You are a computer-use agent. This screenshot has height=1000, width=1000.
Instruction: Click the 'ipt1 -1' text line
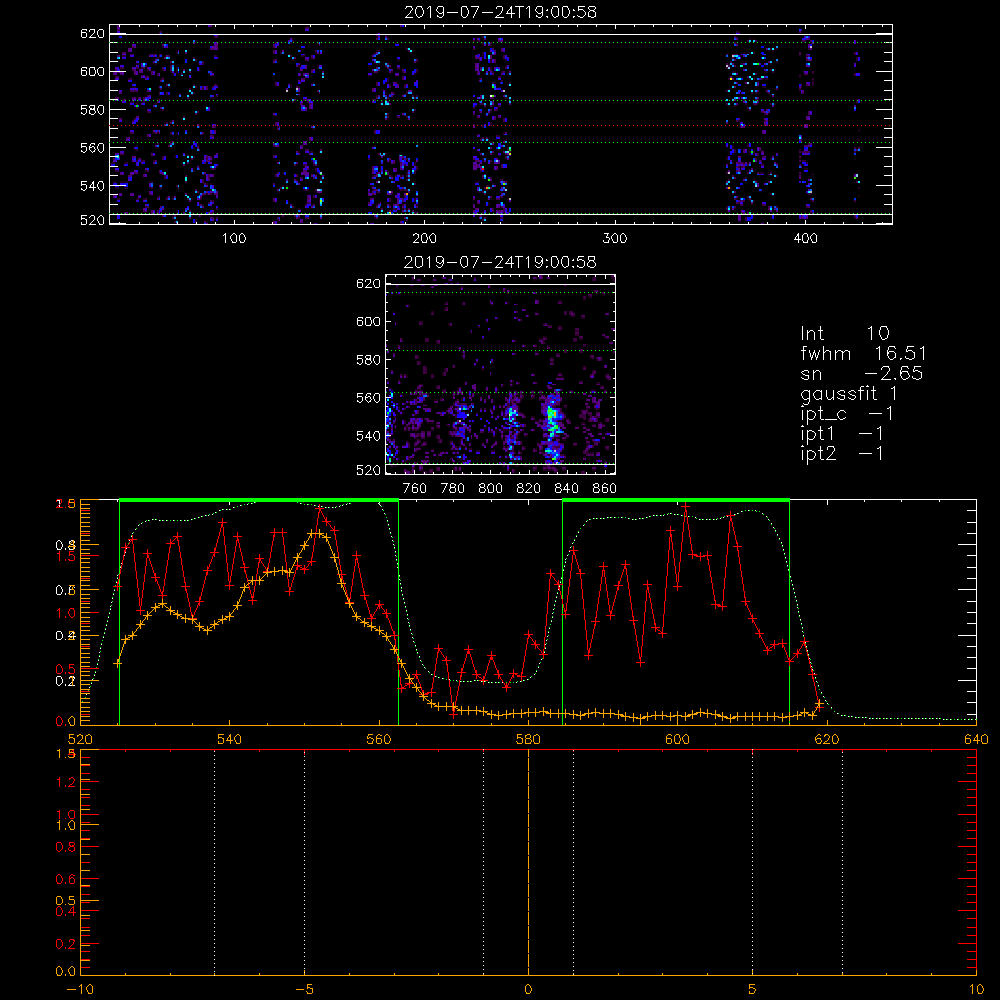[842, 434]
